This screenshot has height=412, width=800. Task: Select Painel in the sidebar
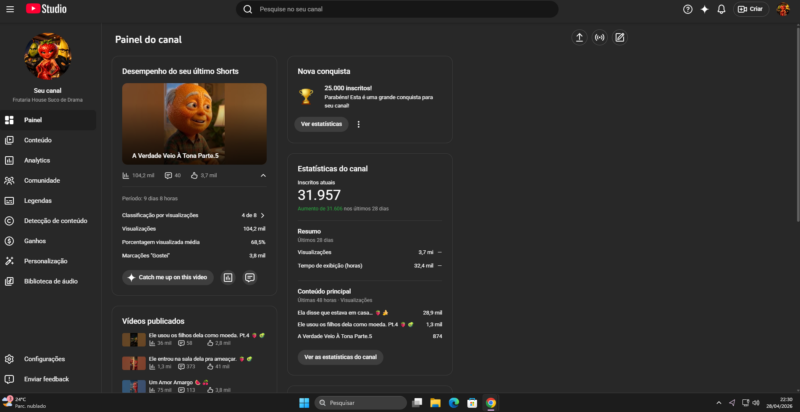click(x=48, y=120)
